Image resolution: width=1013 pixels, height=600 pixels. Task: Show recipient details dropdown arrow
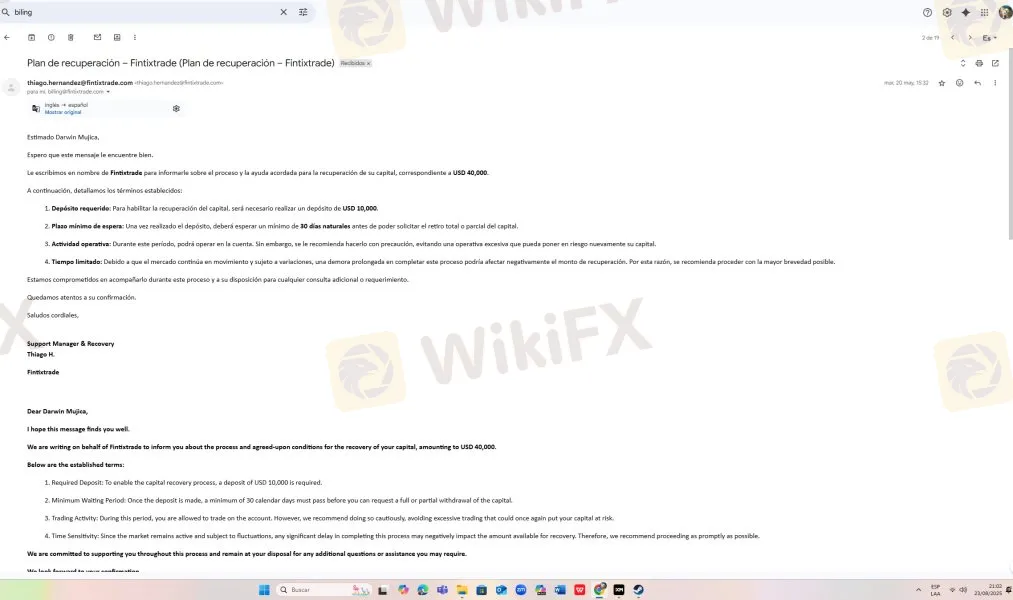pyautogui.click(x=108, y=92)
